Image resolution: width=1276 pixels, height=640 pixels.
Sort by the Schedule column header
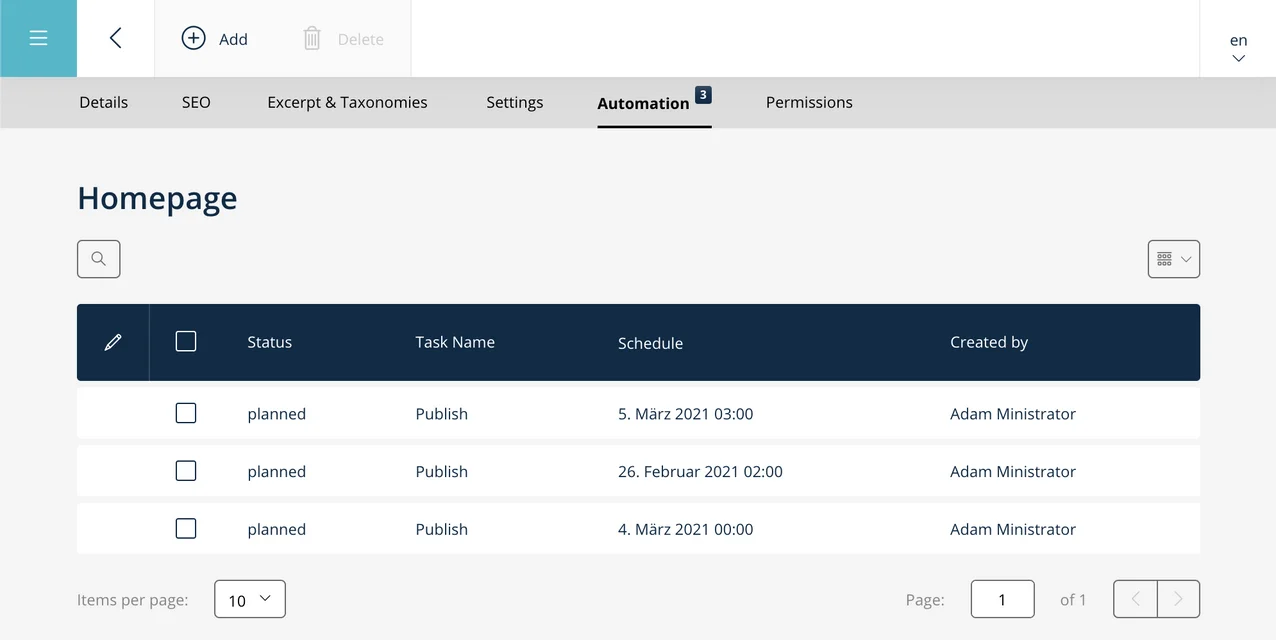(650, 343)
